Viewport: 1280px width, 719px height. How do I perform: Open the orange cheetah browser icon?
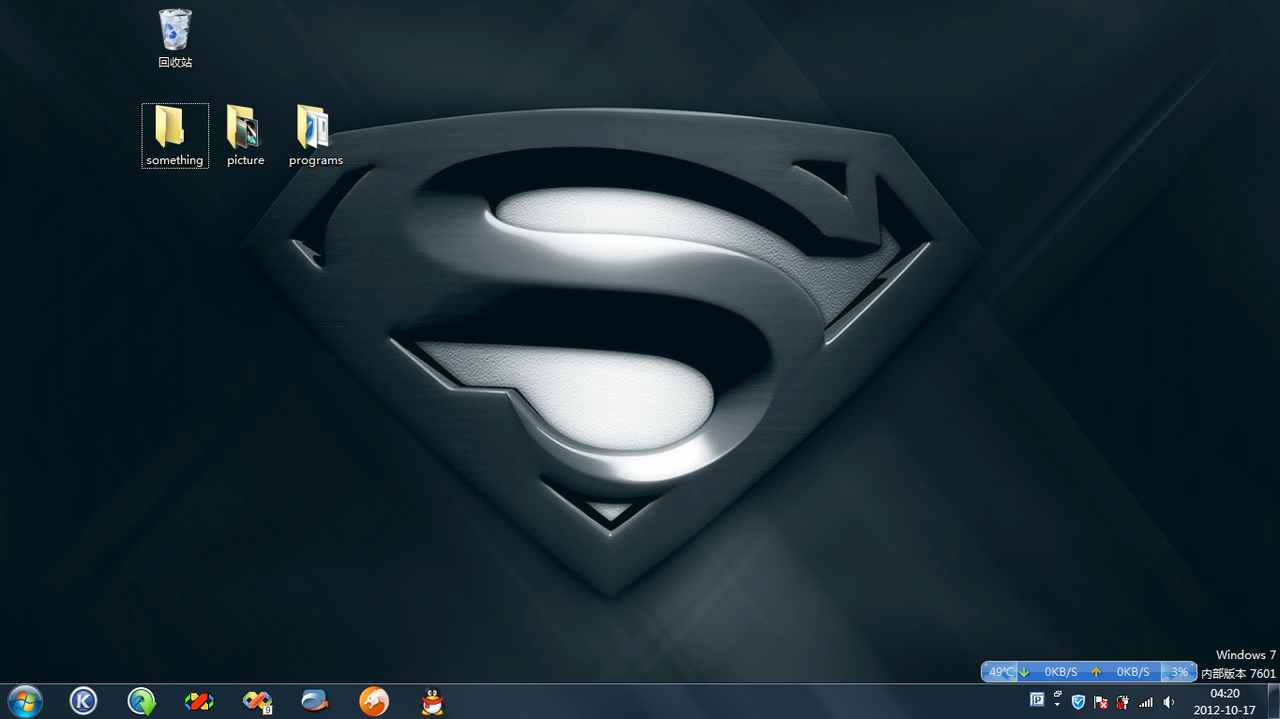tap(374, 701)
